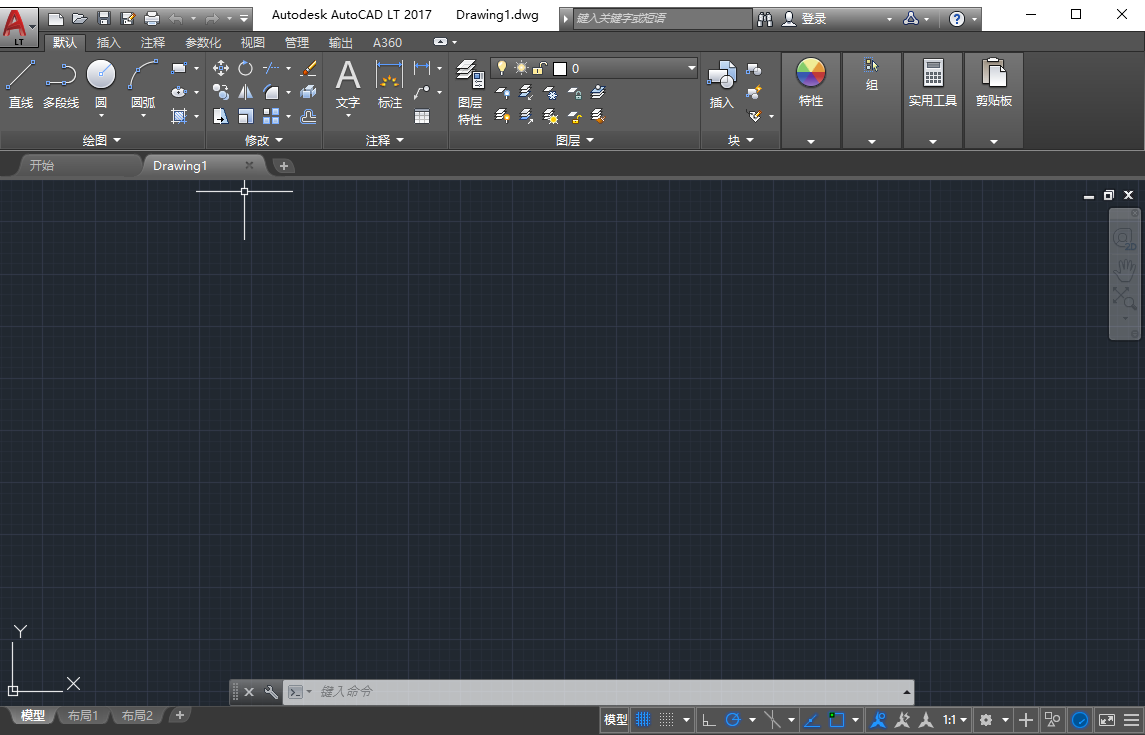
Task: Toggle object snap in the status bar
Action: pyautogui.click(x=838, y=719)
